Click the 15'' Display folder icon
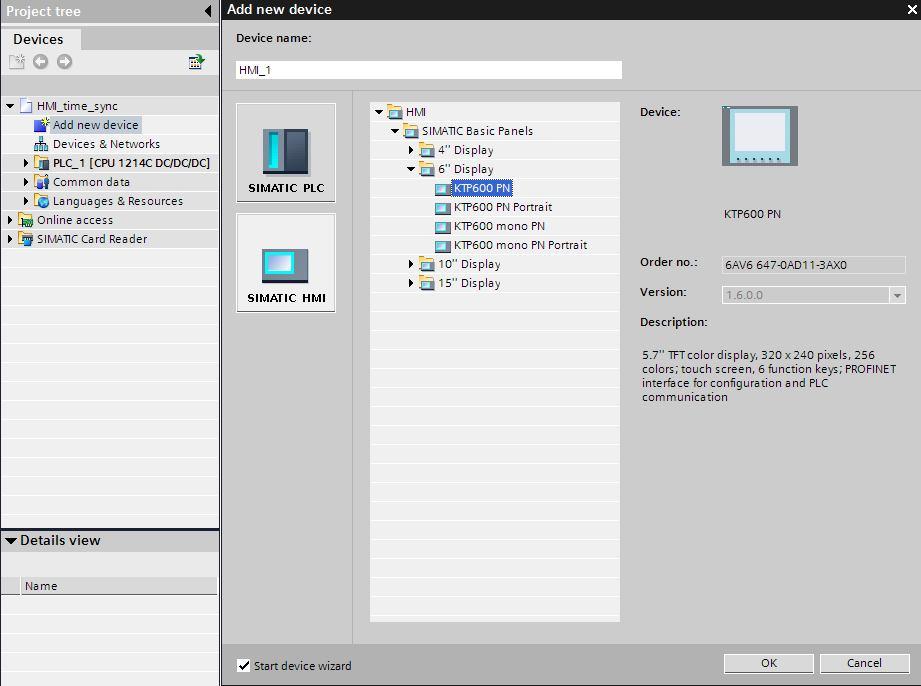The height and width of the screenshot is (686, 921). [x=427, y=283]
